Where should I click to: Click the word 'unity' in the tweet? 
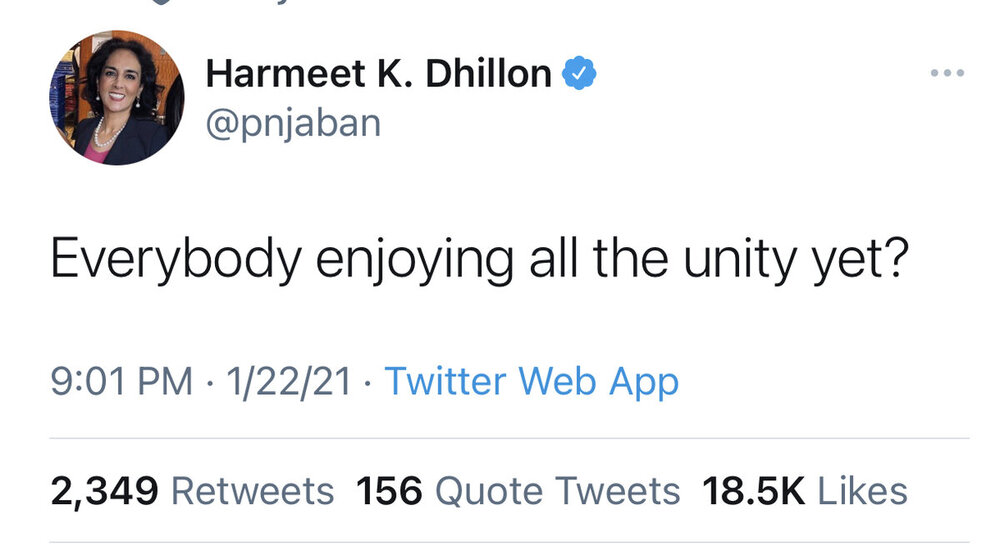point(740,260)
